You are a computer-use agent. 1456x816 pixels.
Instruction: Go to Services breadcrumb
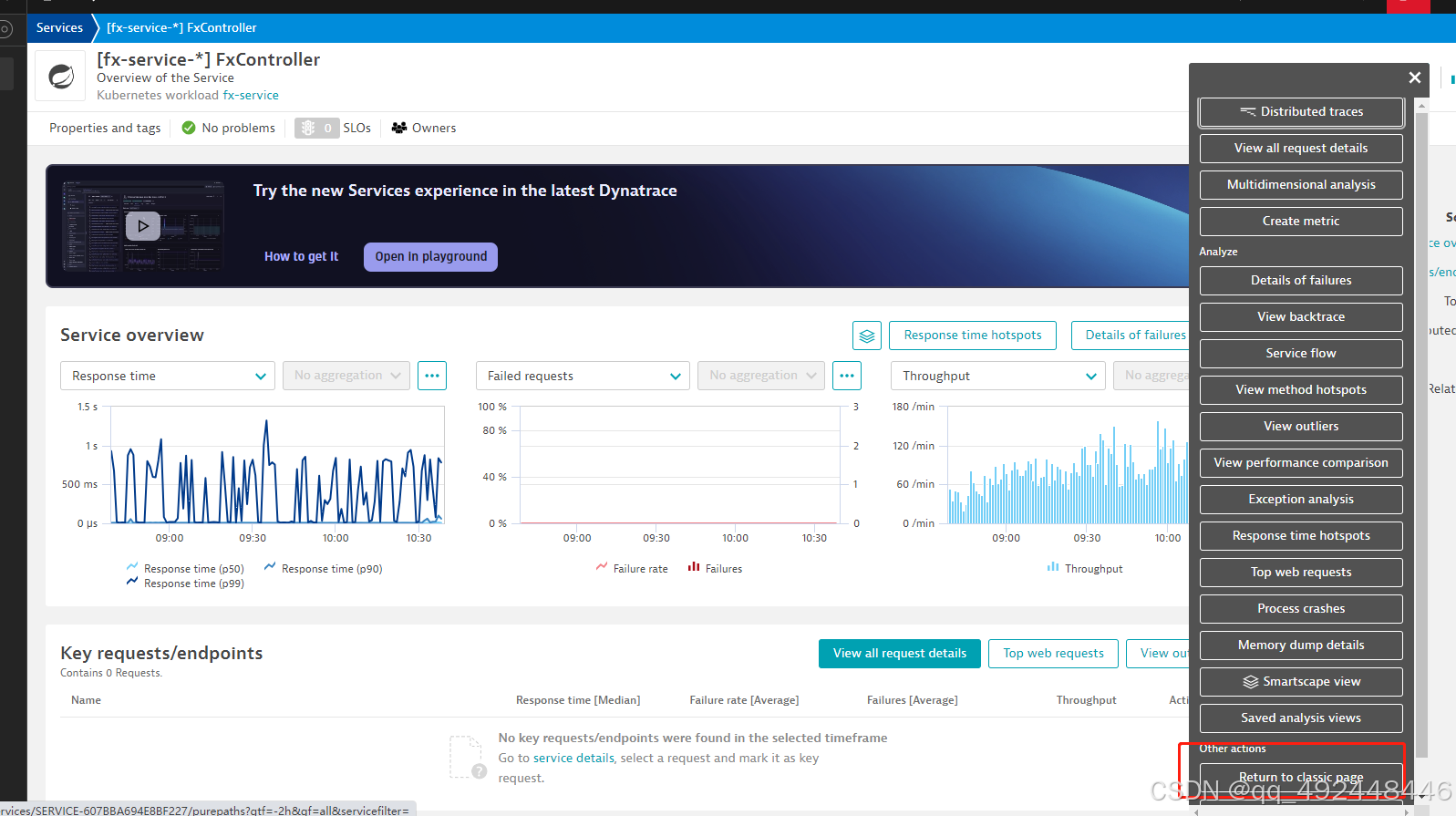tap(59, 28)
